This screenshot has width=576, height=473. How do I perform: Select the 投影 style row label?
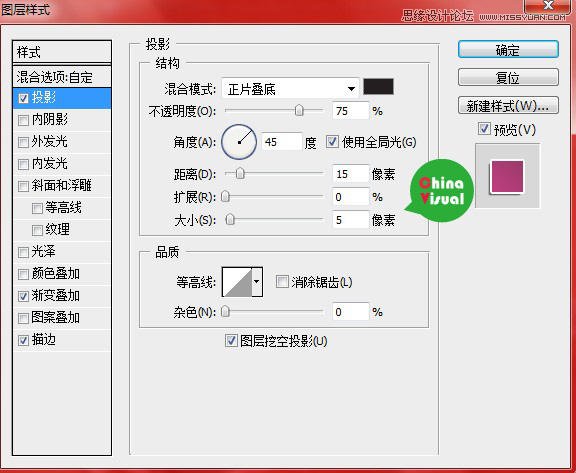[44, 98]
